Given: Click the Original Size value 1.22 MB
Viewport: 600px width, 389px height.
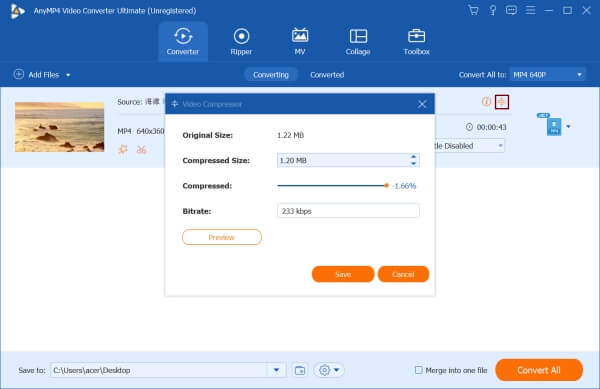Looking at the screenshot, I should point(290,135).
